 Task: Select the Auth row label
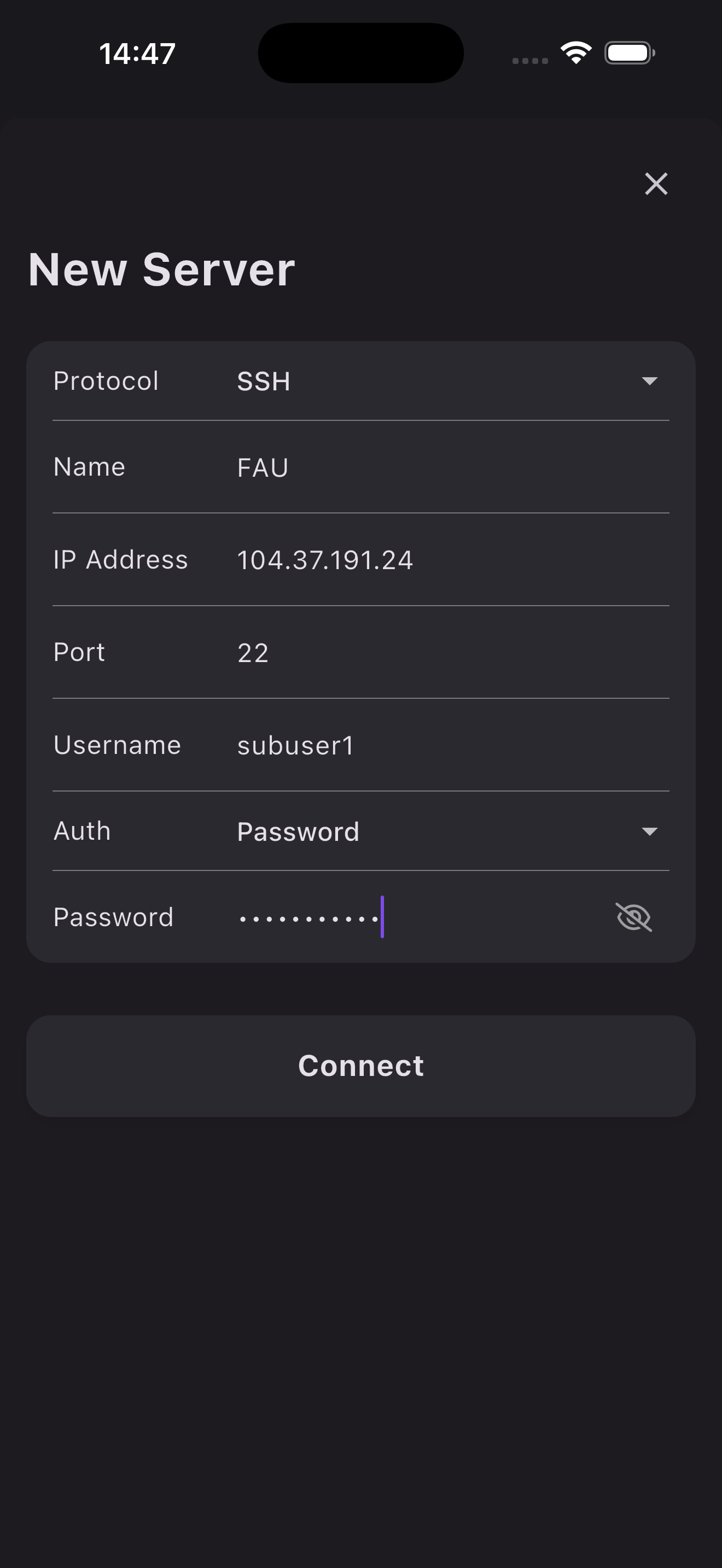81,831
